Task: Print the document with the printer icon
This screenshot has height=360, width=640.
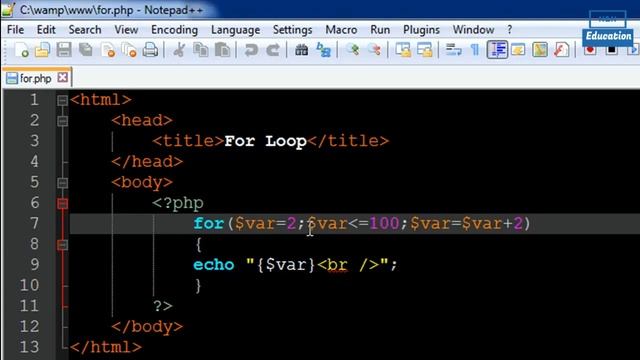Action: pos(150,50)
